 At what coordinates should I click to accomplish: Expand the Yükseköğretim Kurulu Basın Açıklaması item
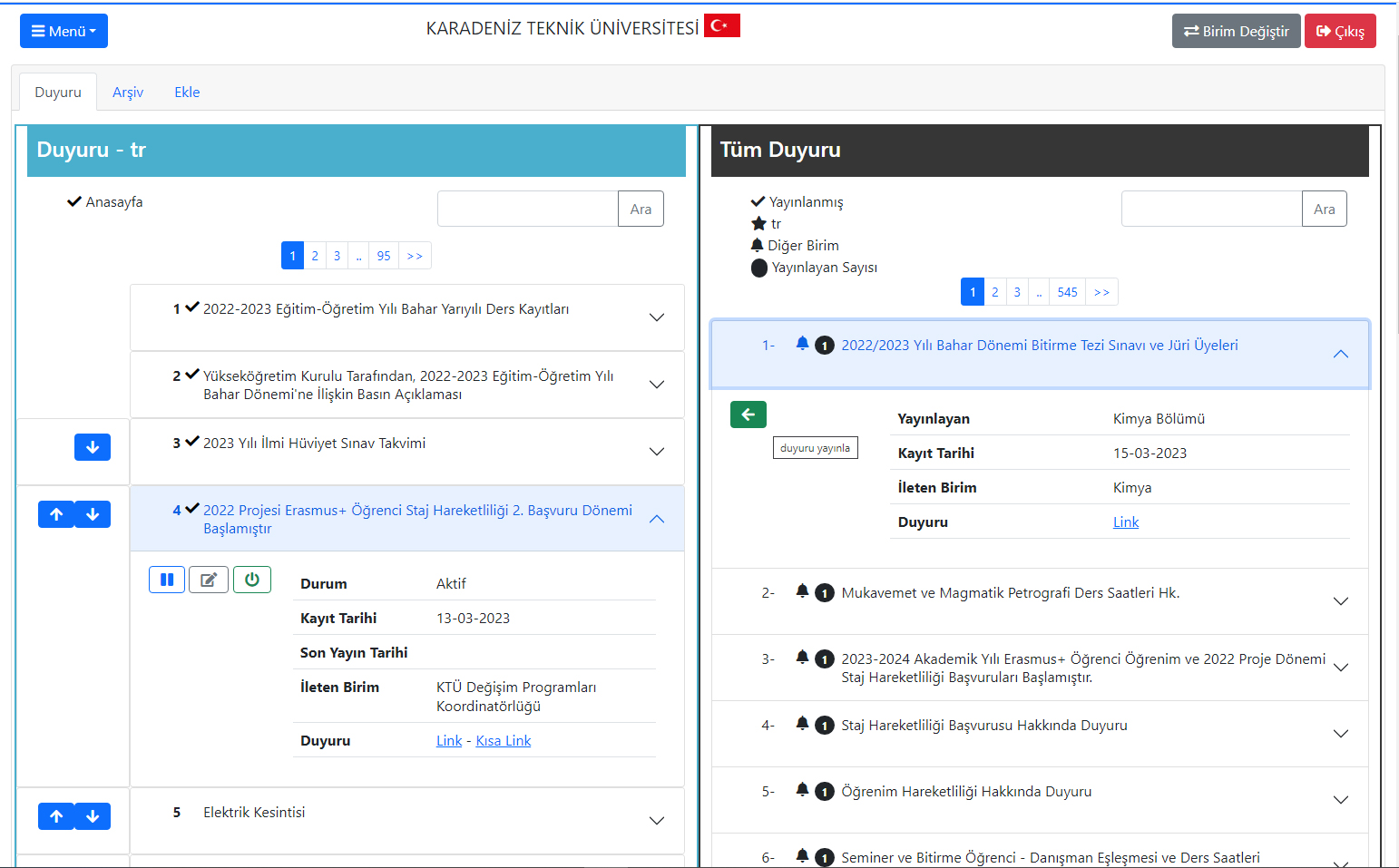pos(407,385)
